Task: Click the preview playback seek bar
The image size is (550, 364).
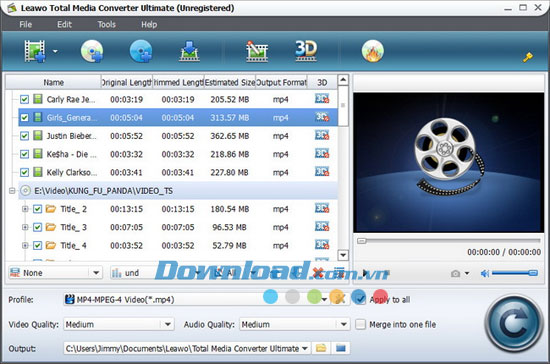Action: [x=449, y=241]
